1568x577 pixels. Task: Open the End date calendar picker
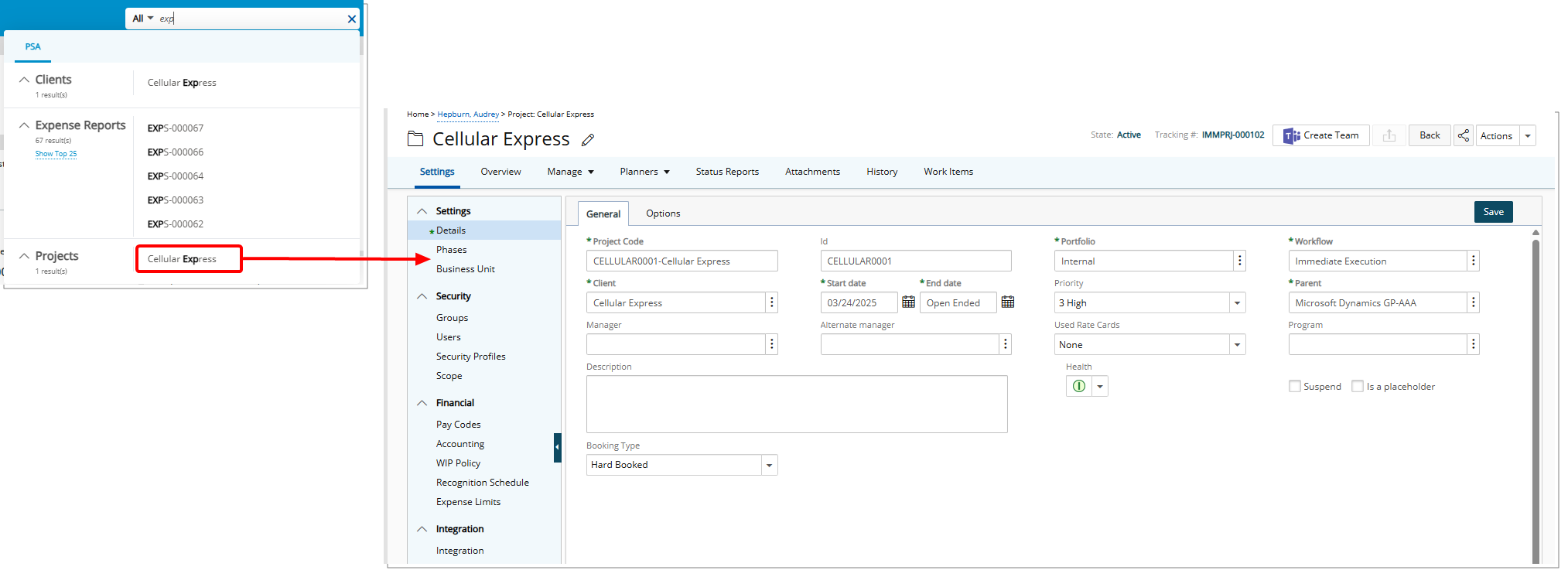(x=1007, y=302)
